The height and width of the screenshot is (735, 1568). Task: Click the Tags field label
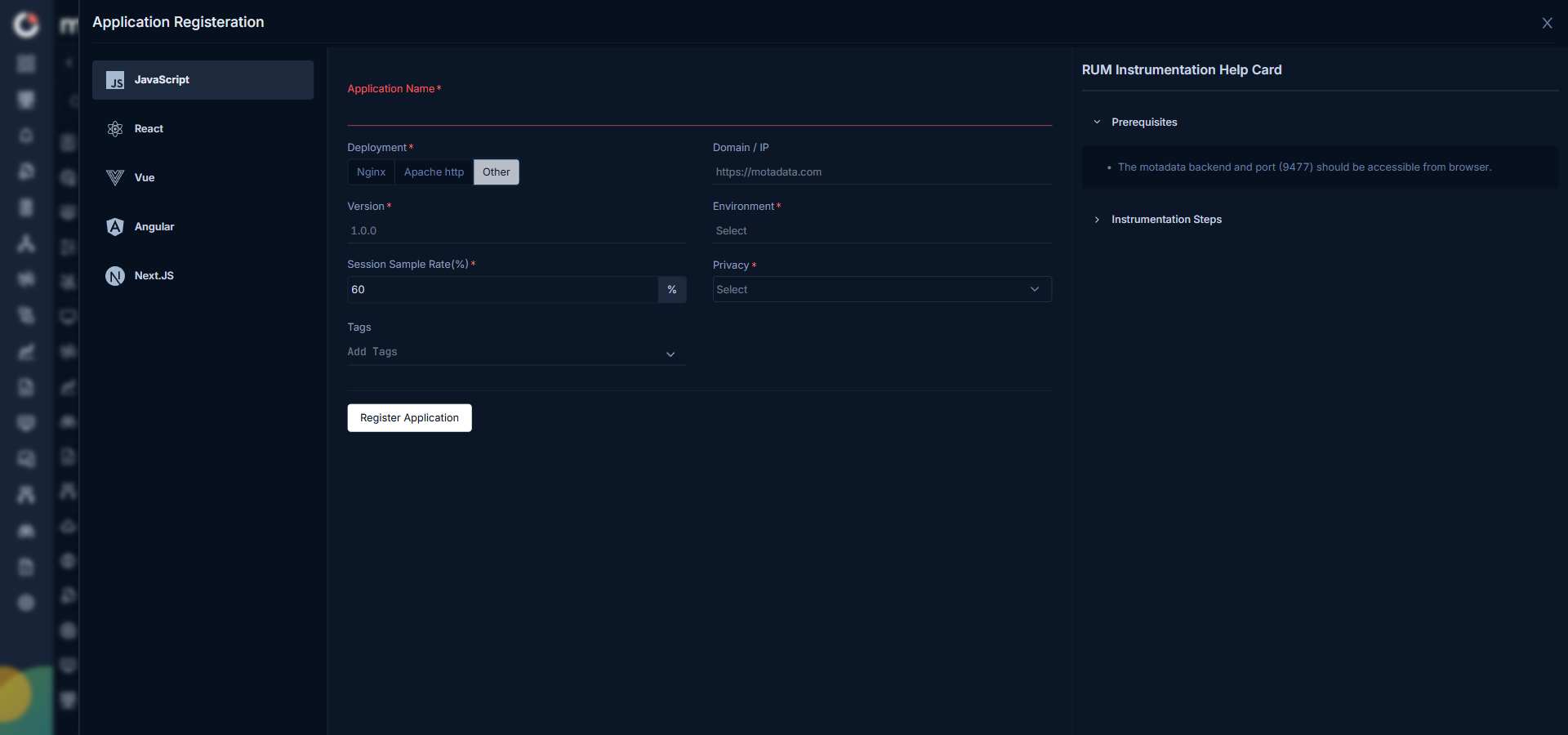(359, 327)
